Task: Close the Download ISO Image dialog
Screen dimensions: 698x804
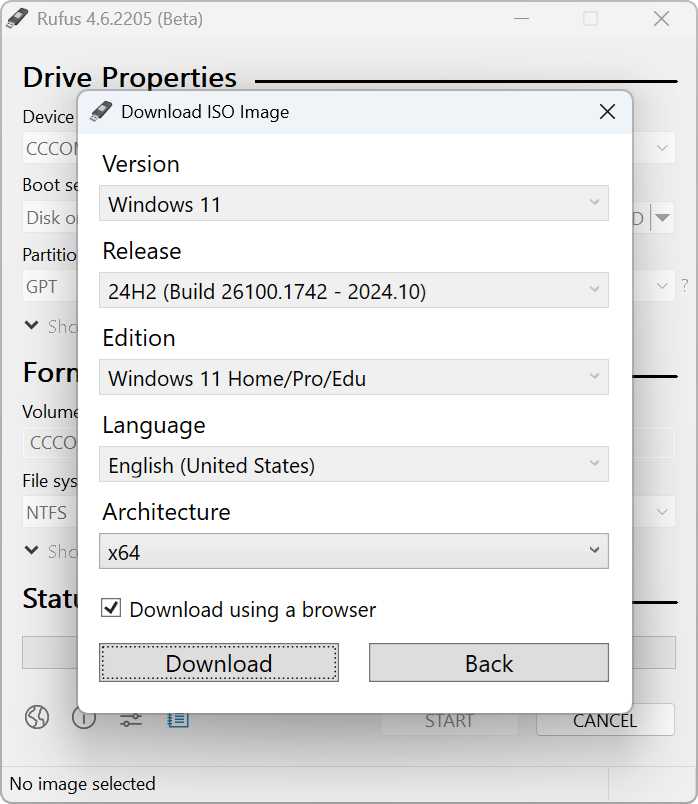Action: (607, 112)
